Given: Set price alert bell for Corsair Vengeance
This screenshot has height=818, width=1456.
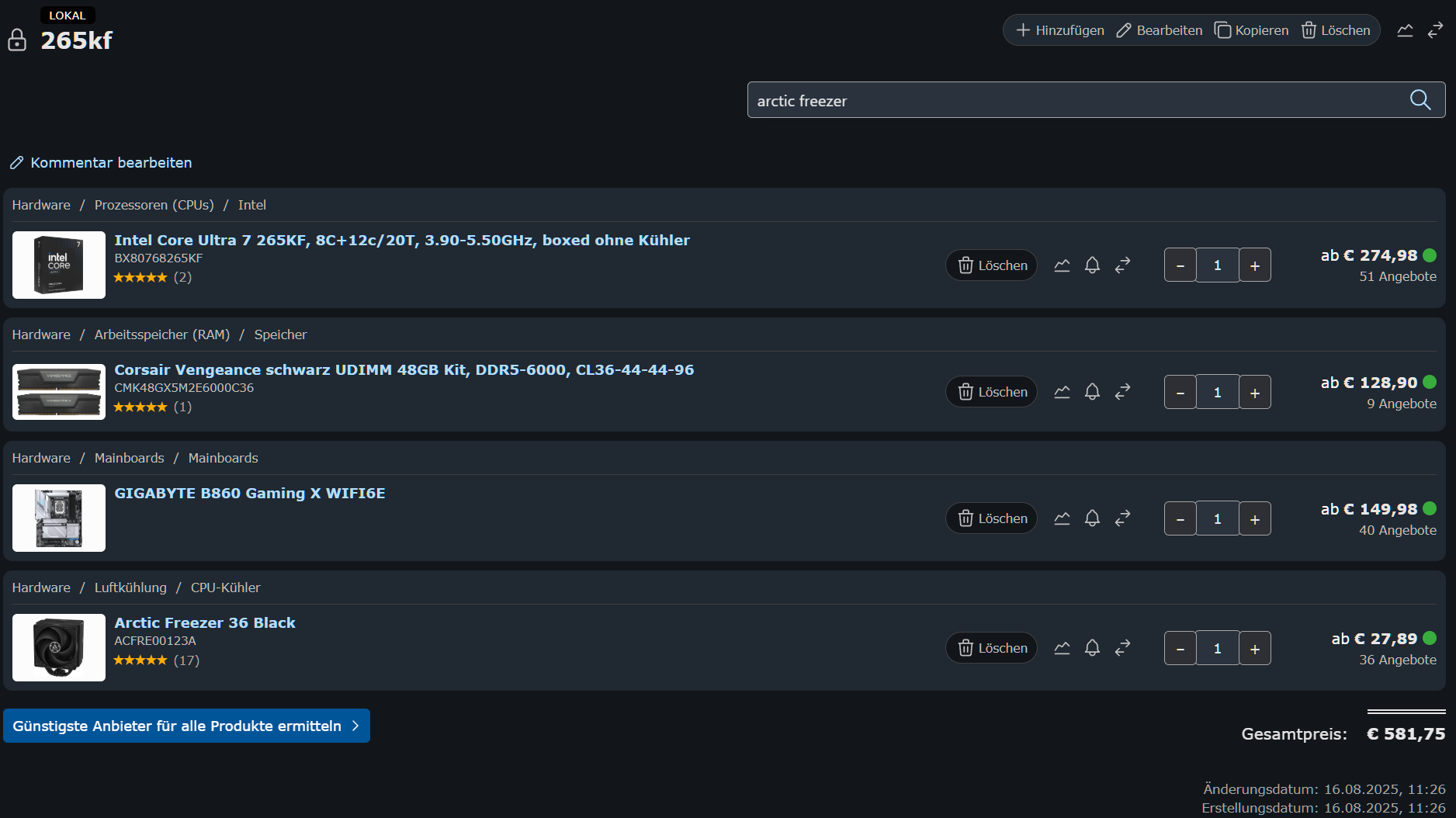Looking at the screenshot, I should click(x=1092, y=392).
